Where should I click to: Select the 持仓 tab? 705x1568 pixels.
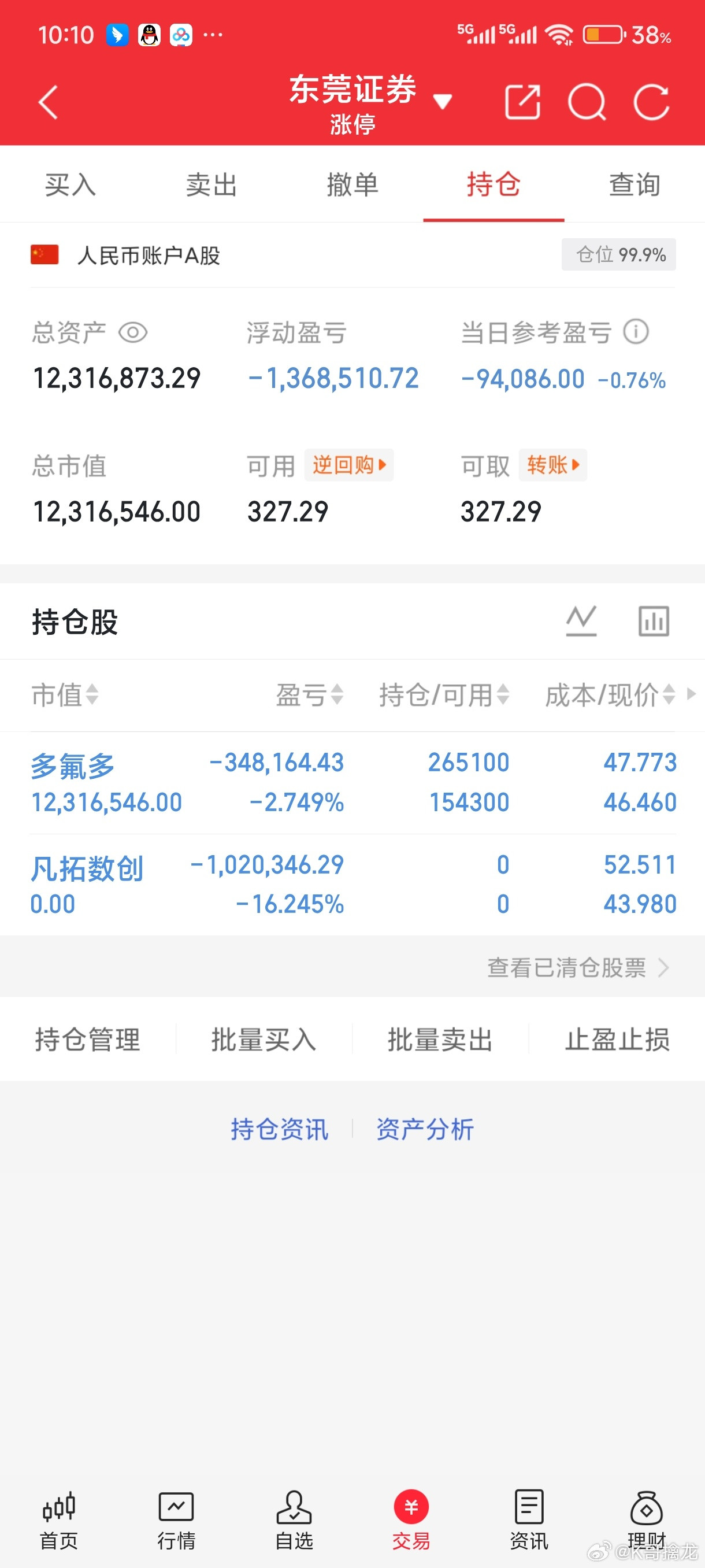(x=493, y=184)
